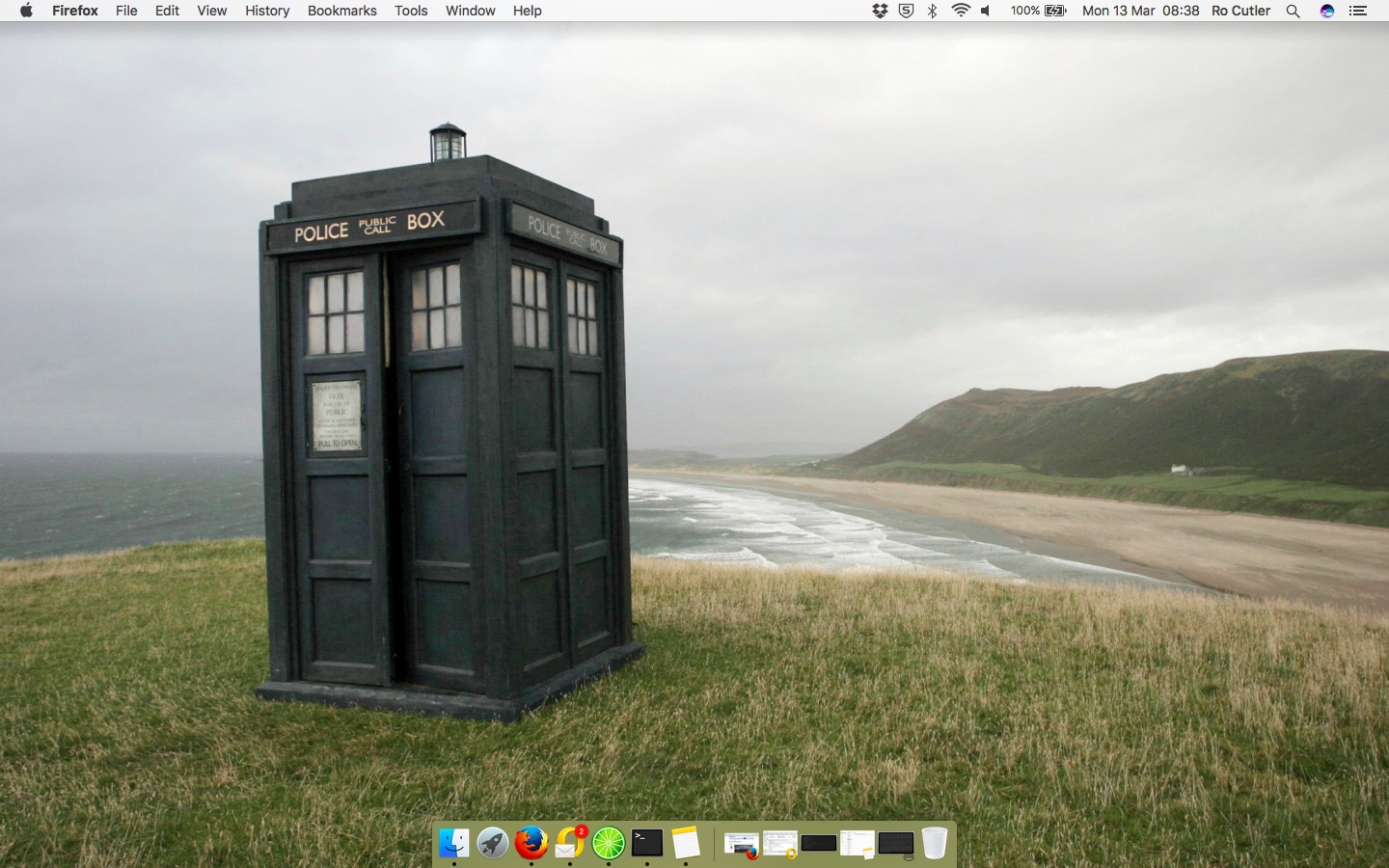Open Launchpad rocket icon in Dock
This screenshot has height=868, width=1389.
coord(493,843)
